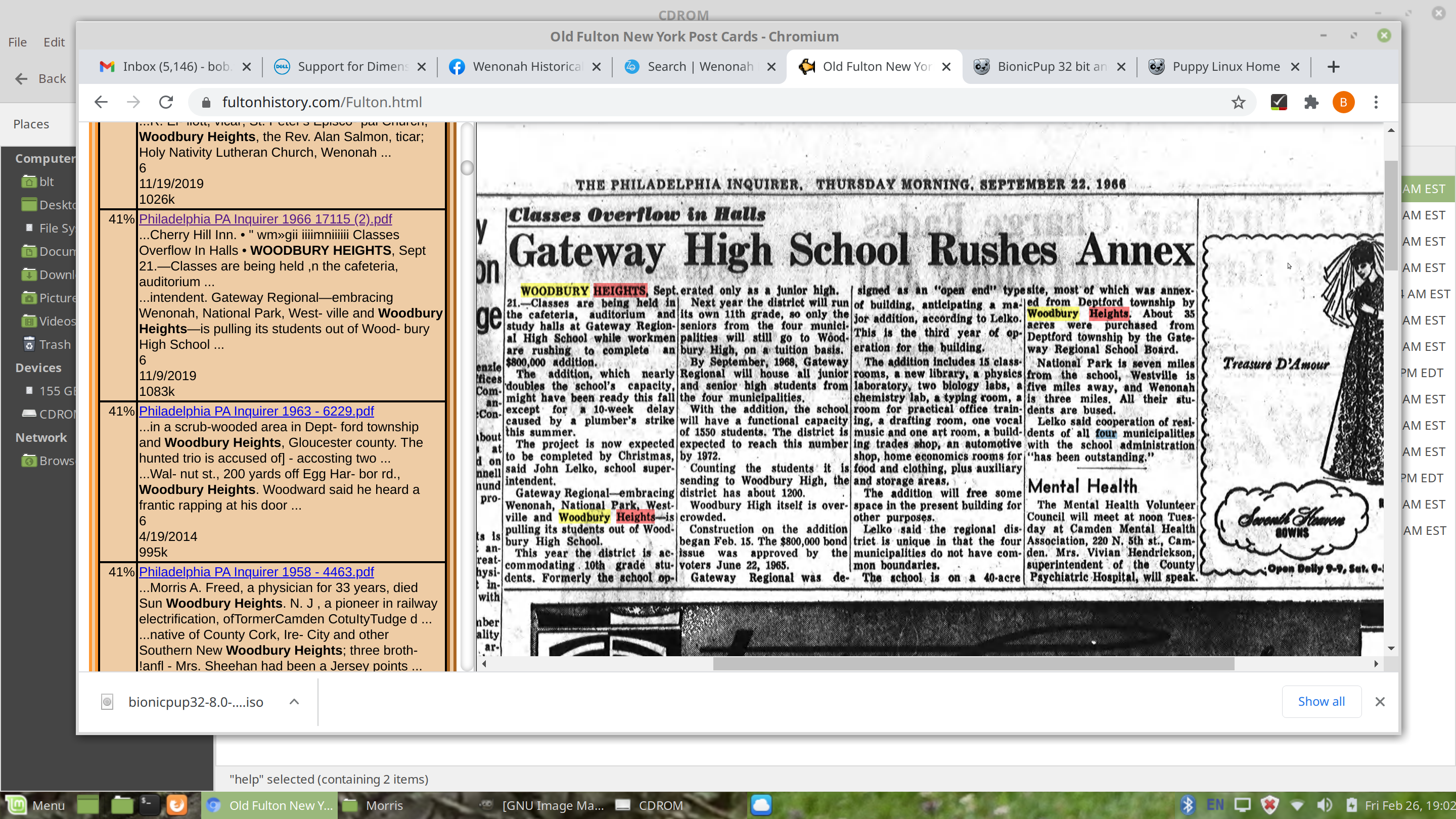Image resolution: width=1456 pixels, height=819 pixels.
Task: Select blt in file manager sidebar
Action: [47, 181]
